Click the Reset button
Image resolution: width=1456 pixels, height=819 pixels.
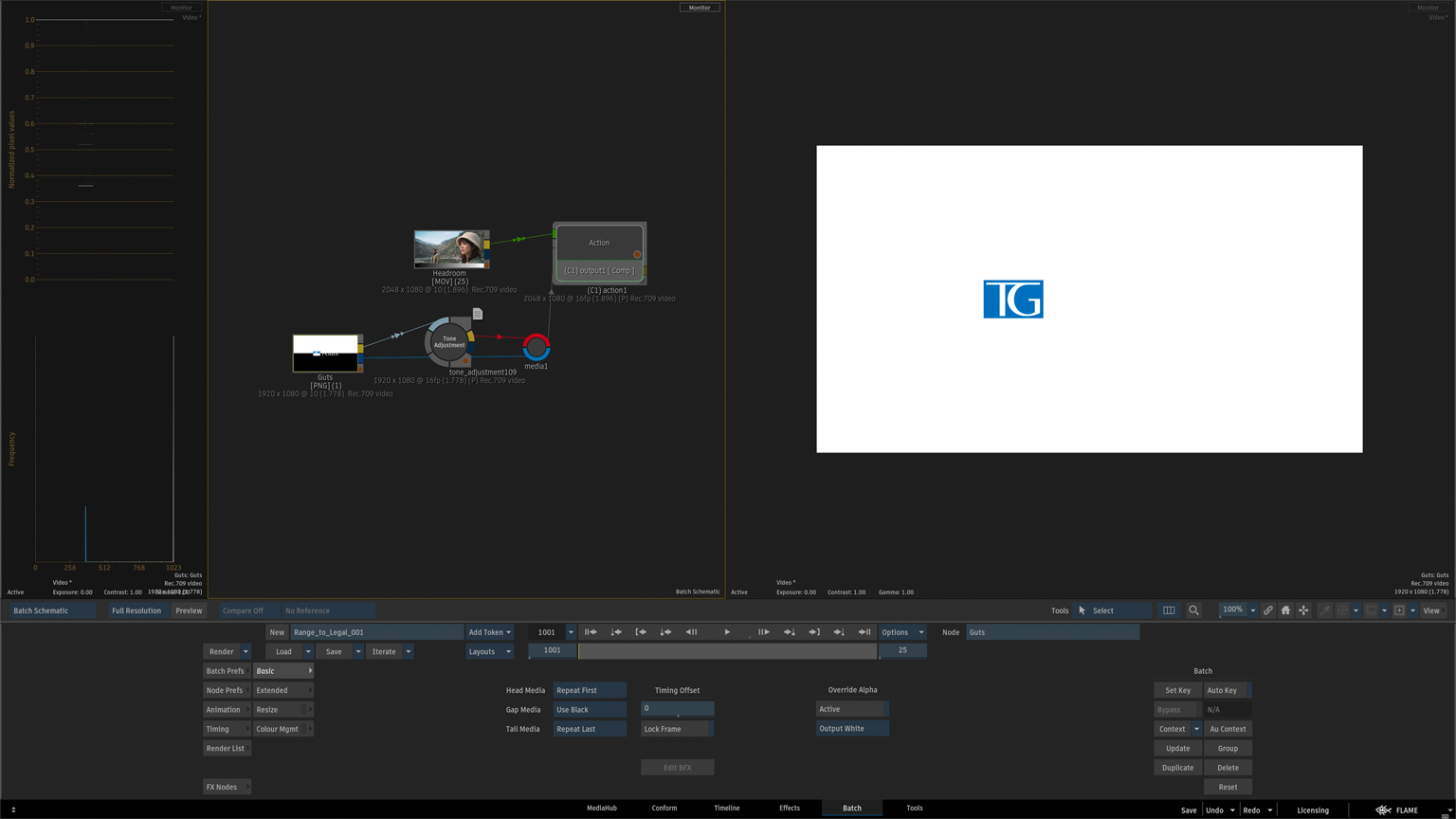(x=1228, y=787)
